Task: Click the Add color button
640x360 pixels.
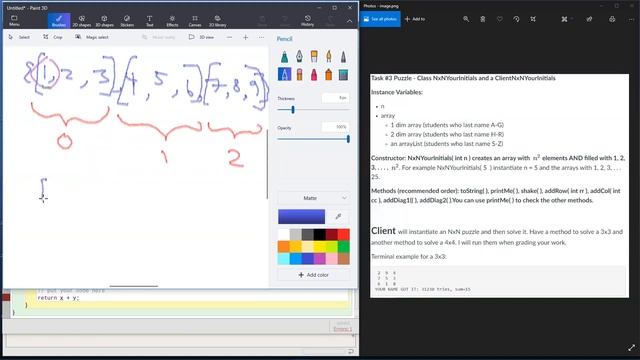Action: [313, 275]
